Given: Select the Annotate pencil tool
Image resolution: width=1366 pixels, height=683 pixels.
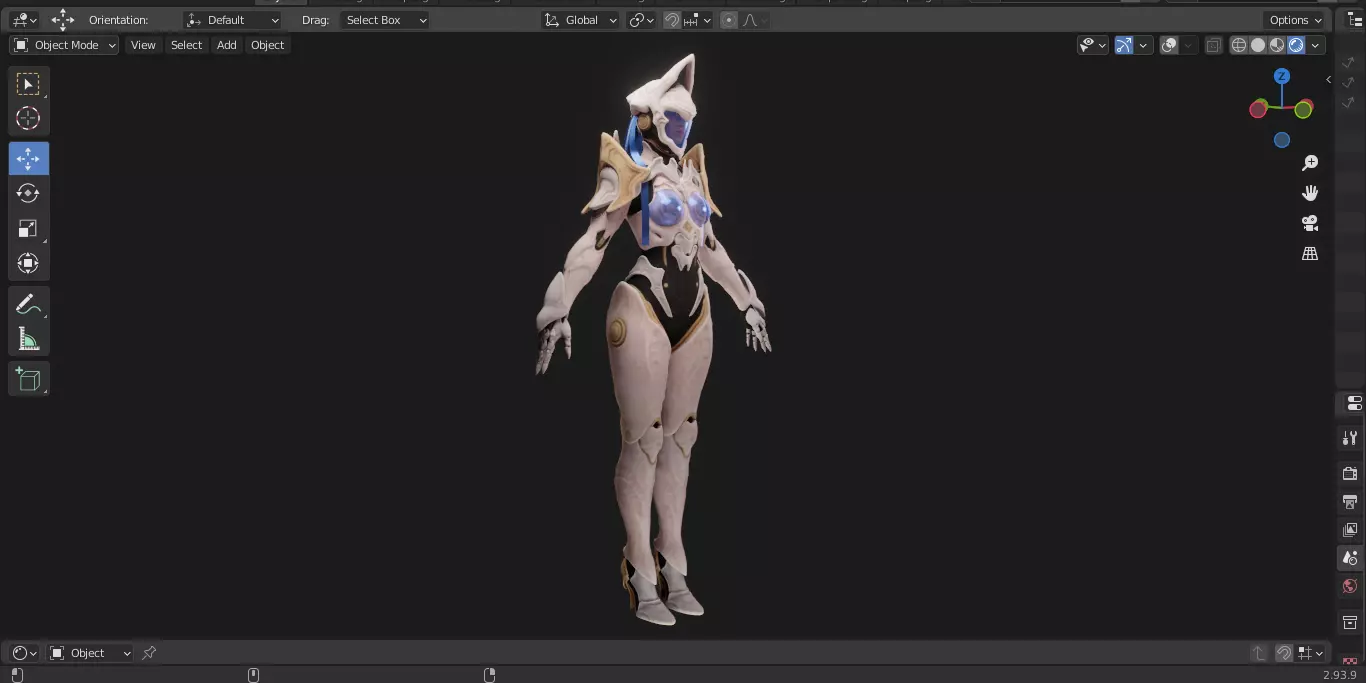Looking at the screenshot, I should click(28, 305).
